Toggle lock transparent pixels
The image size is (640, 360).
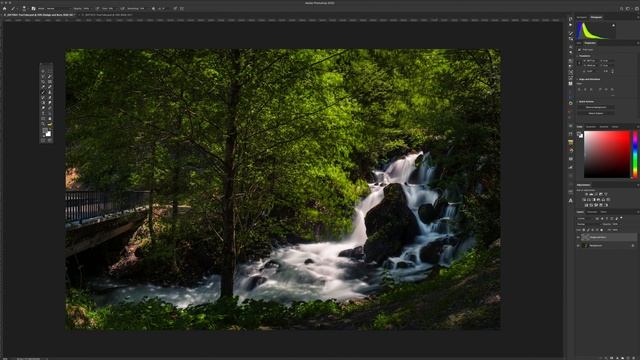point(584,230)
